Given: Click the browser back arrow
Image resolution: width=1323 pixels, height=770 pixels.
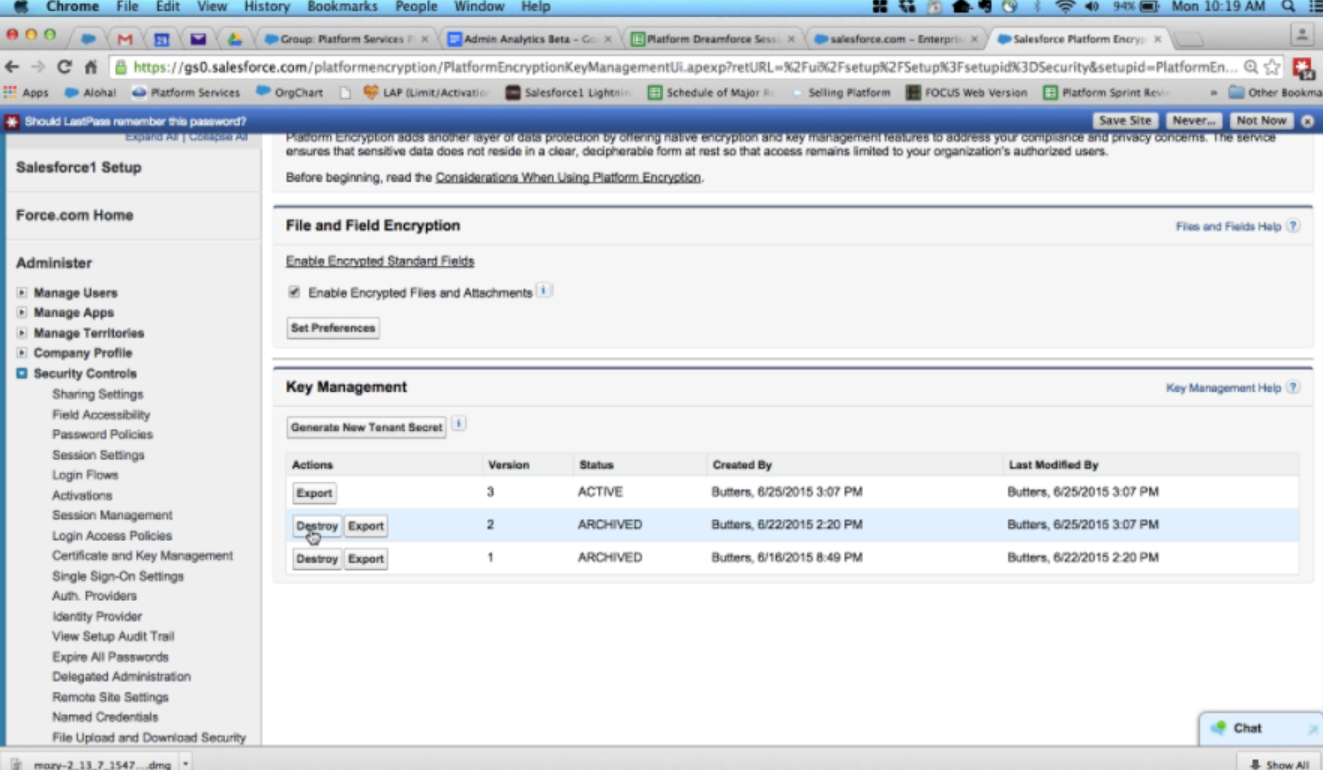Looking at the screenshot, I should point(13,67).
